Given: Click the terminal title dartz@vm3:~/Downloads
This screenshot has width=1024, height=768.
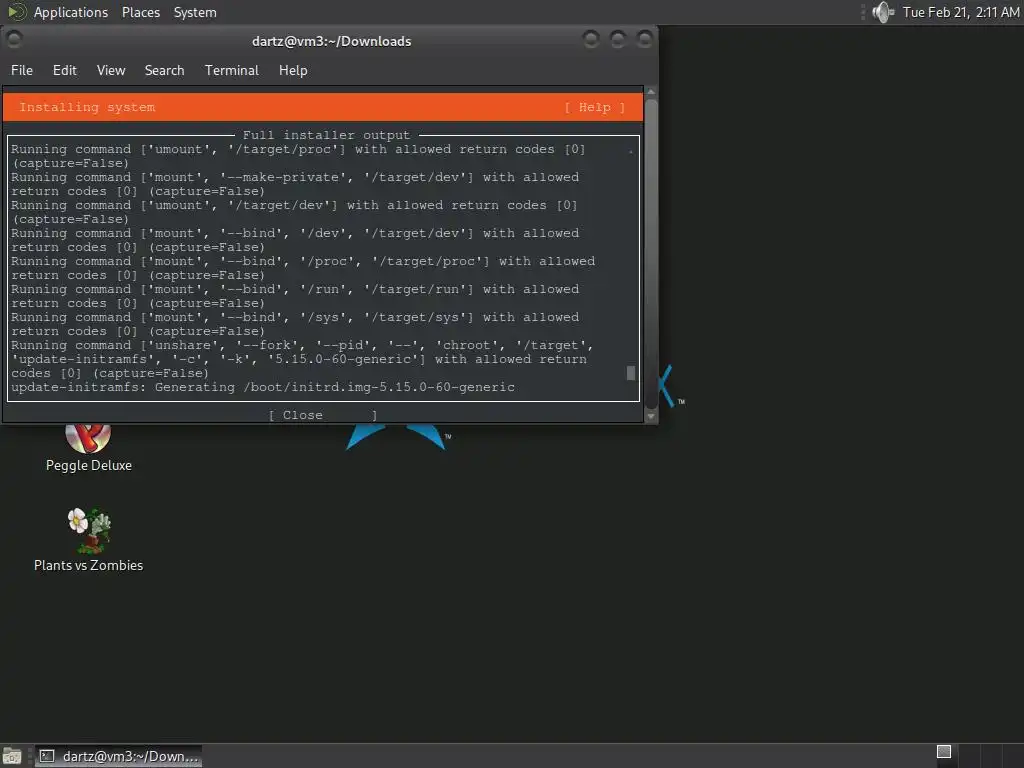Looking at the screenshot, I should pyautogui.click(x=332, y=41).
